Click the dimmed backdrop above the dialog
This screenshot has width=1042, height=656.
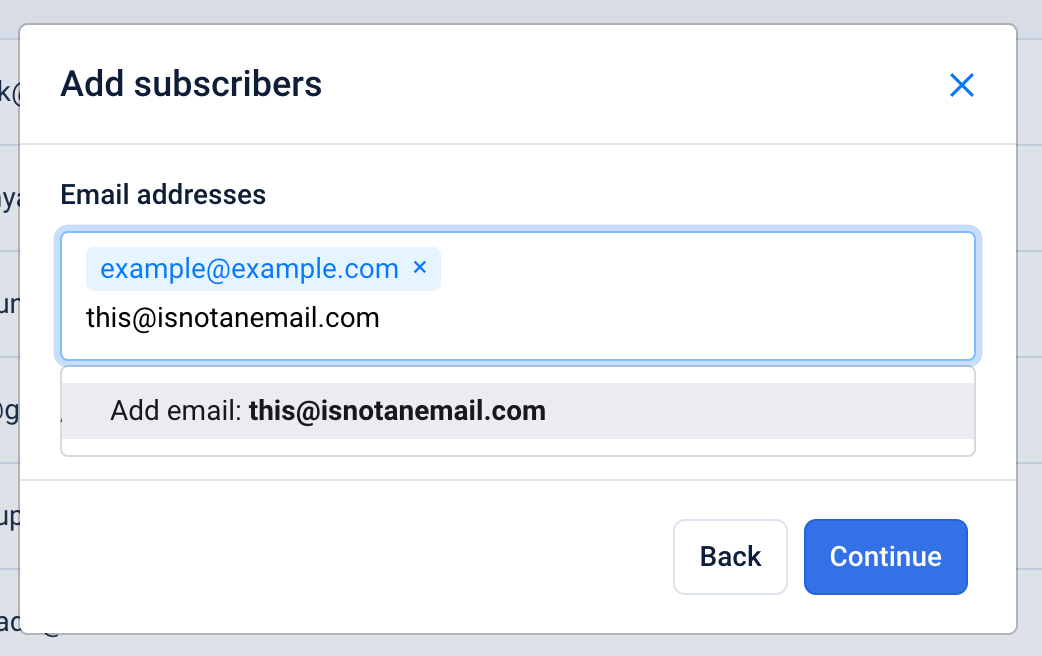[520, 11]
